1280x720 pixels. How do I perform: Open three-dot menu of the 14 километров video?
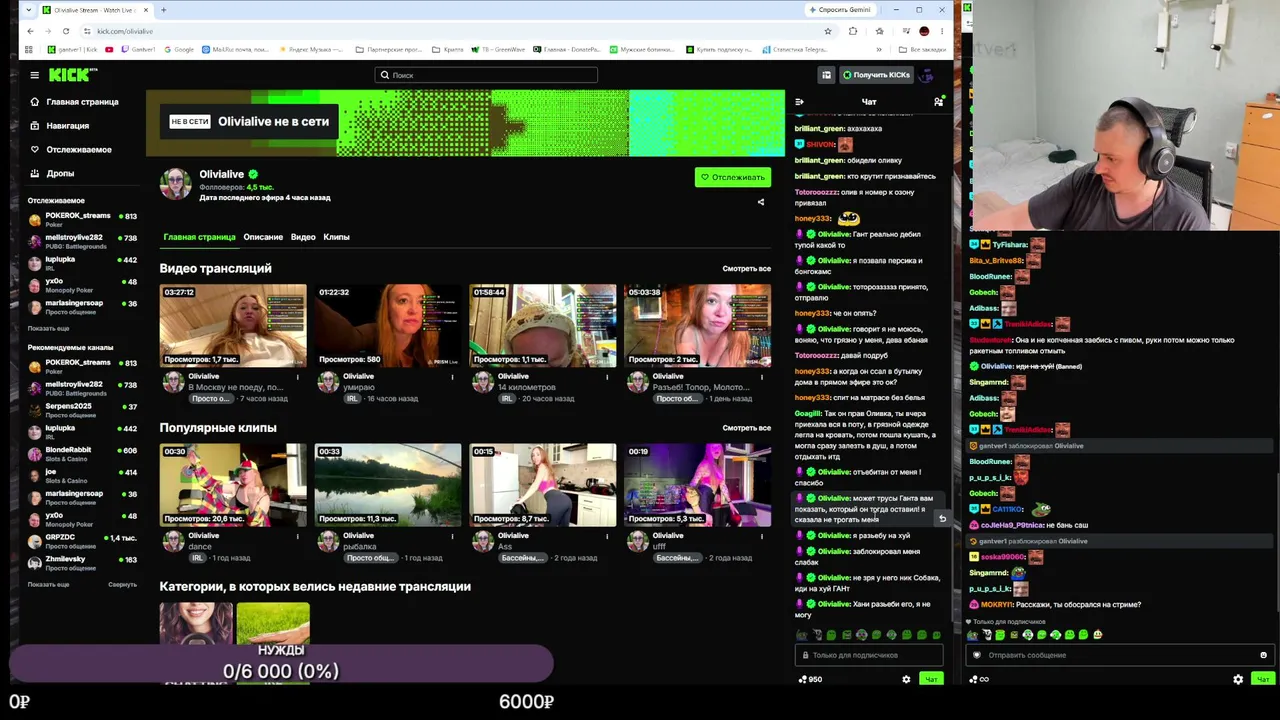[607, 377]
